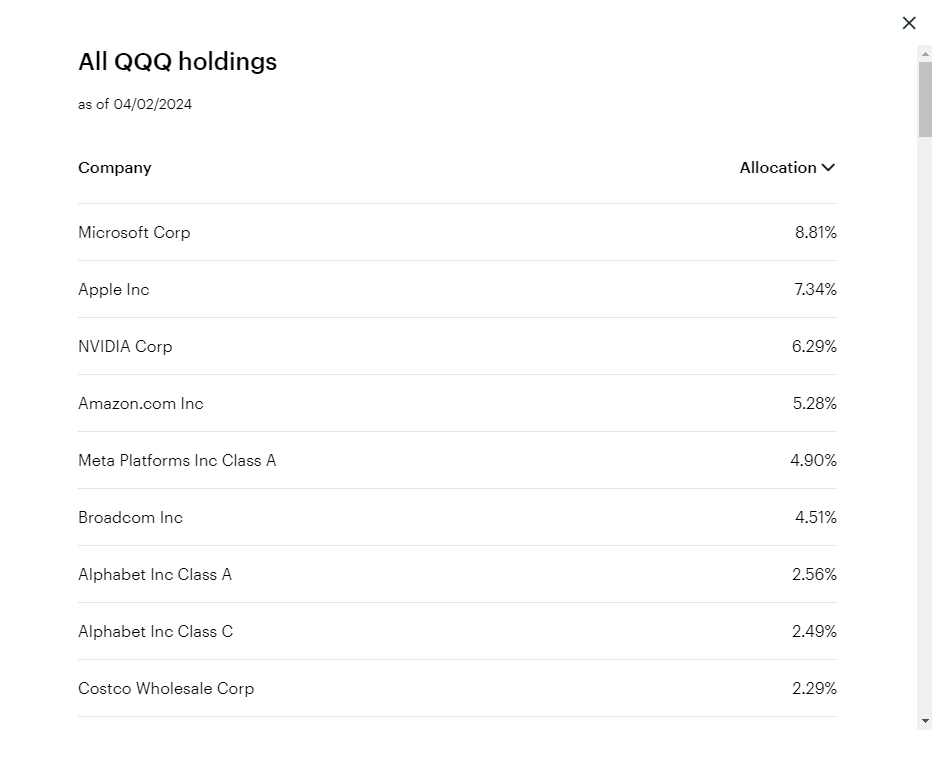This screenshot has width=932, height=773.
Task: Click the 6.29% NVIDIA allocation value
Action: [x=814, y=346]
